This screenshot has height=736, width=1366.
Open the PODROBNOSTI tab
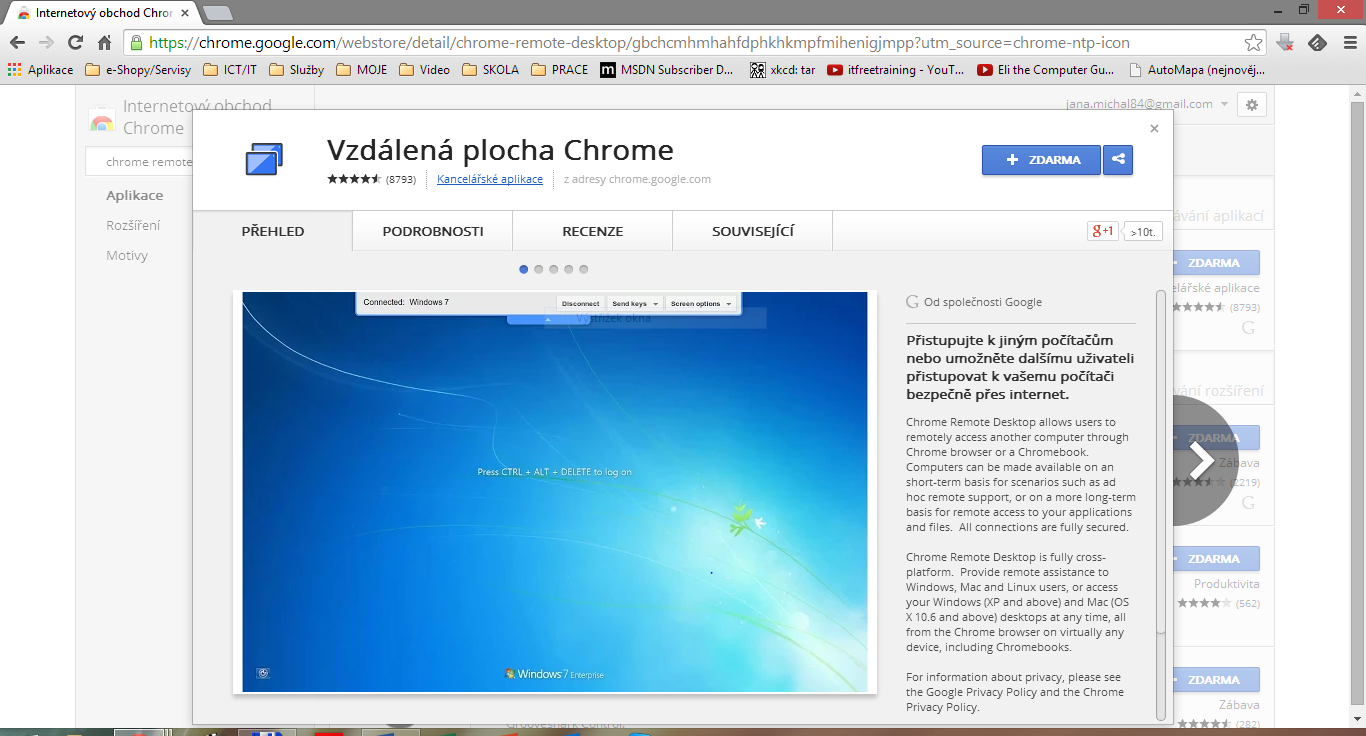pos(432,230)
